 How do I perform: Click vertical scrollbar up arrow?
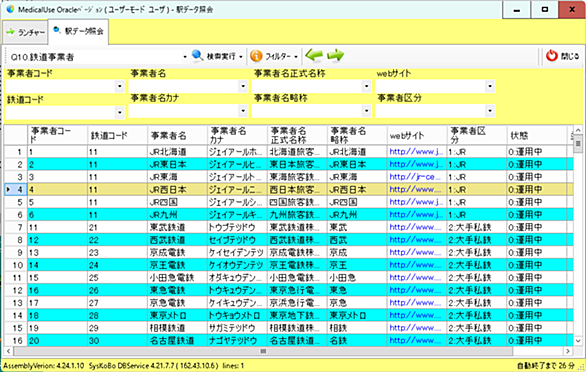point(578,130)
